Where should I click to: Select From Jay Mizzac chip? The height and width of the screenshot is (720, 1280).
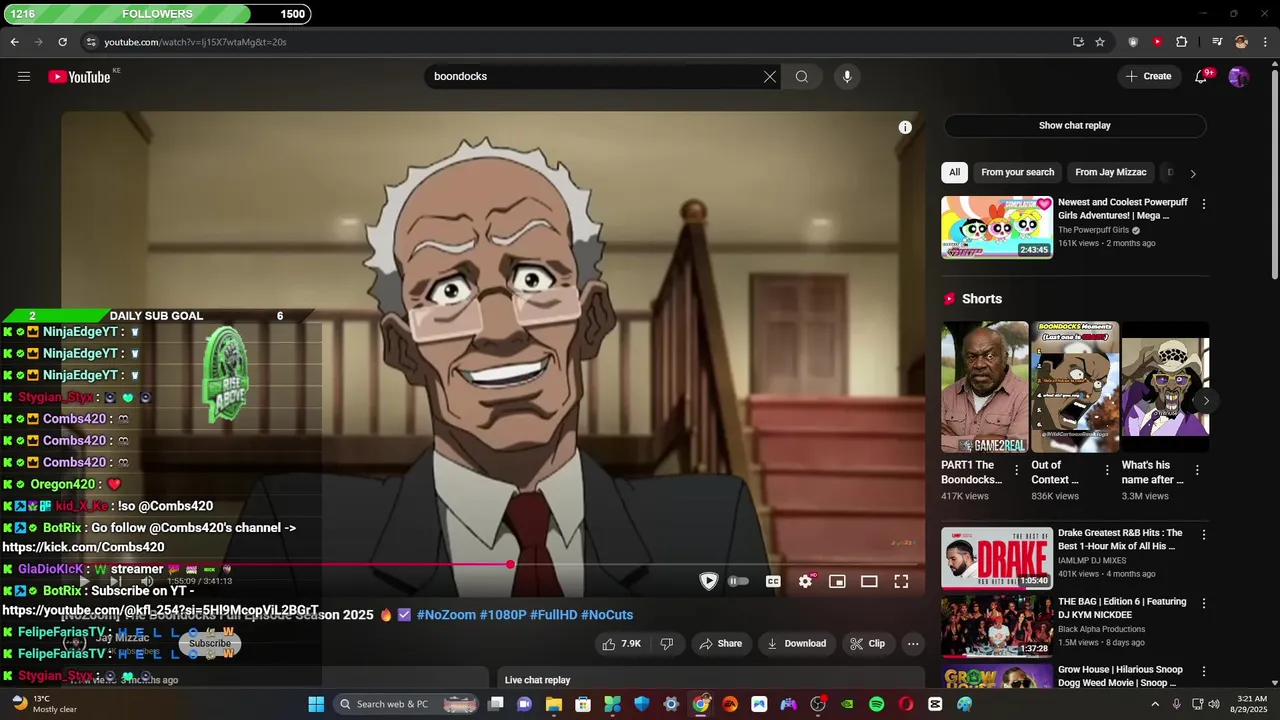point(1111,172)
